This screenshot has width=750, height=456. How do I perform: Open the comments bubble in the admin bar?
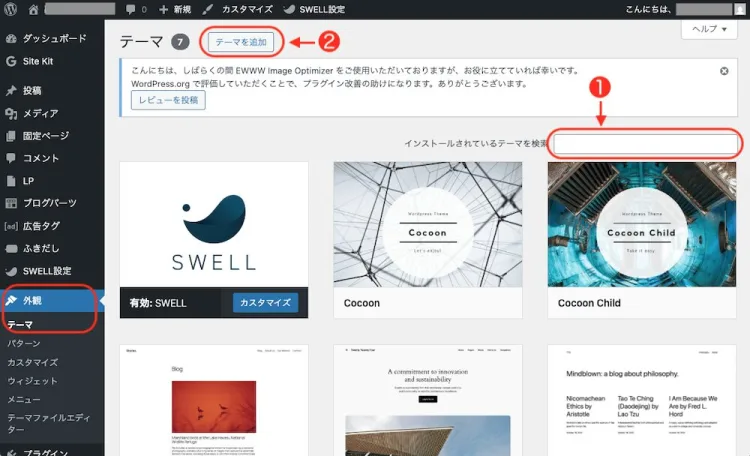(x=136, y=9)
